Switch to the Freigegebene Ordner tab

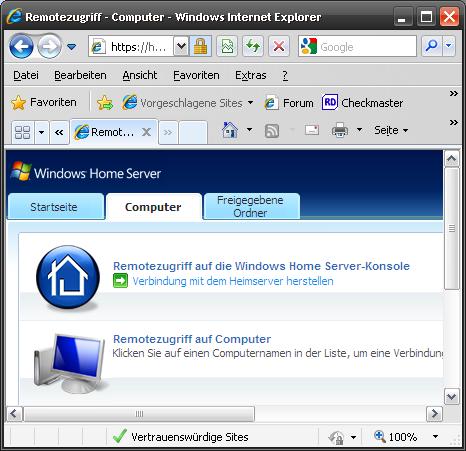point(252,206)
